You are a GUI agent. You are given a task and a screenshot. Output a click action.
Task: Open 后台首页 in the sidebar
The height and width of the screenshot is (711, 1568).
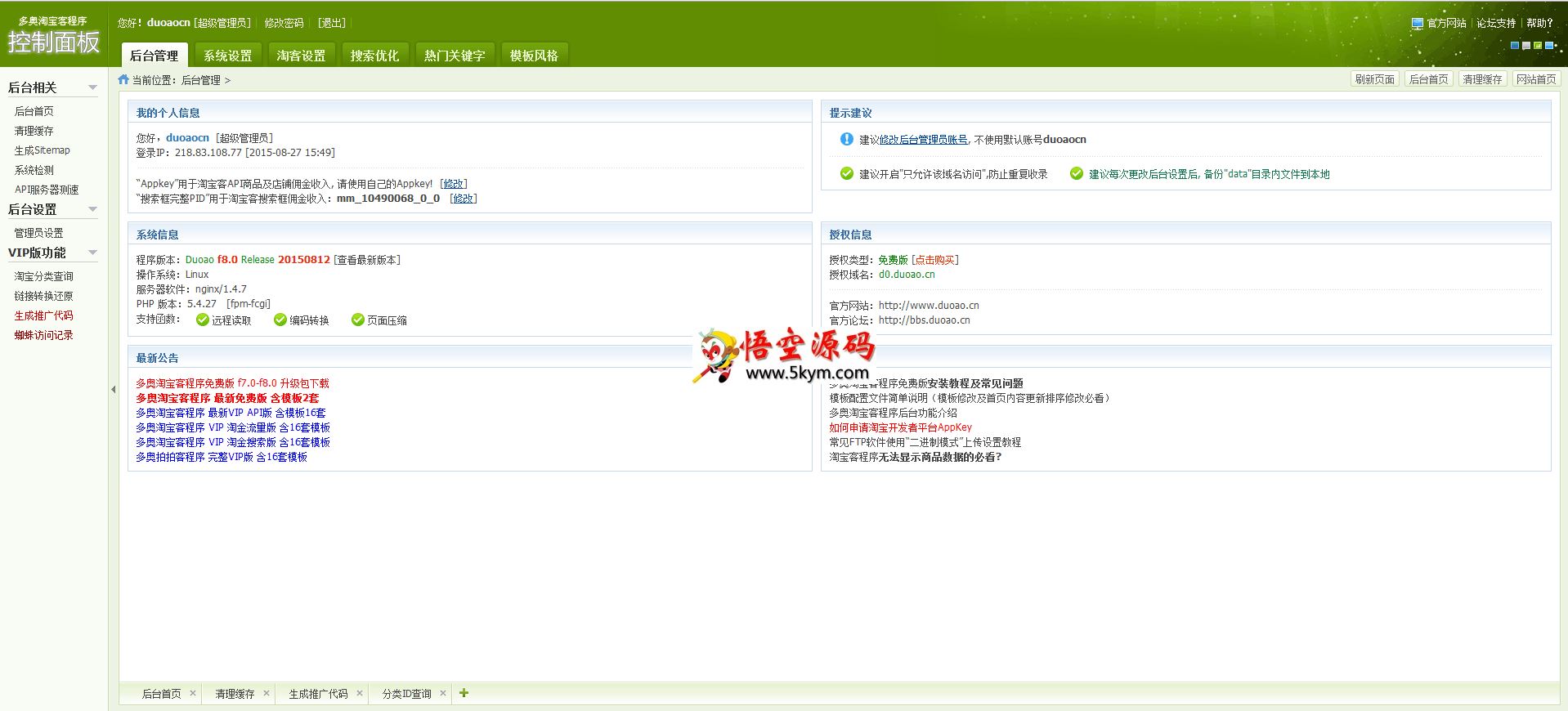[x=34, y=111]
